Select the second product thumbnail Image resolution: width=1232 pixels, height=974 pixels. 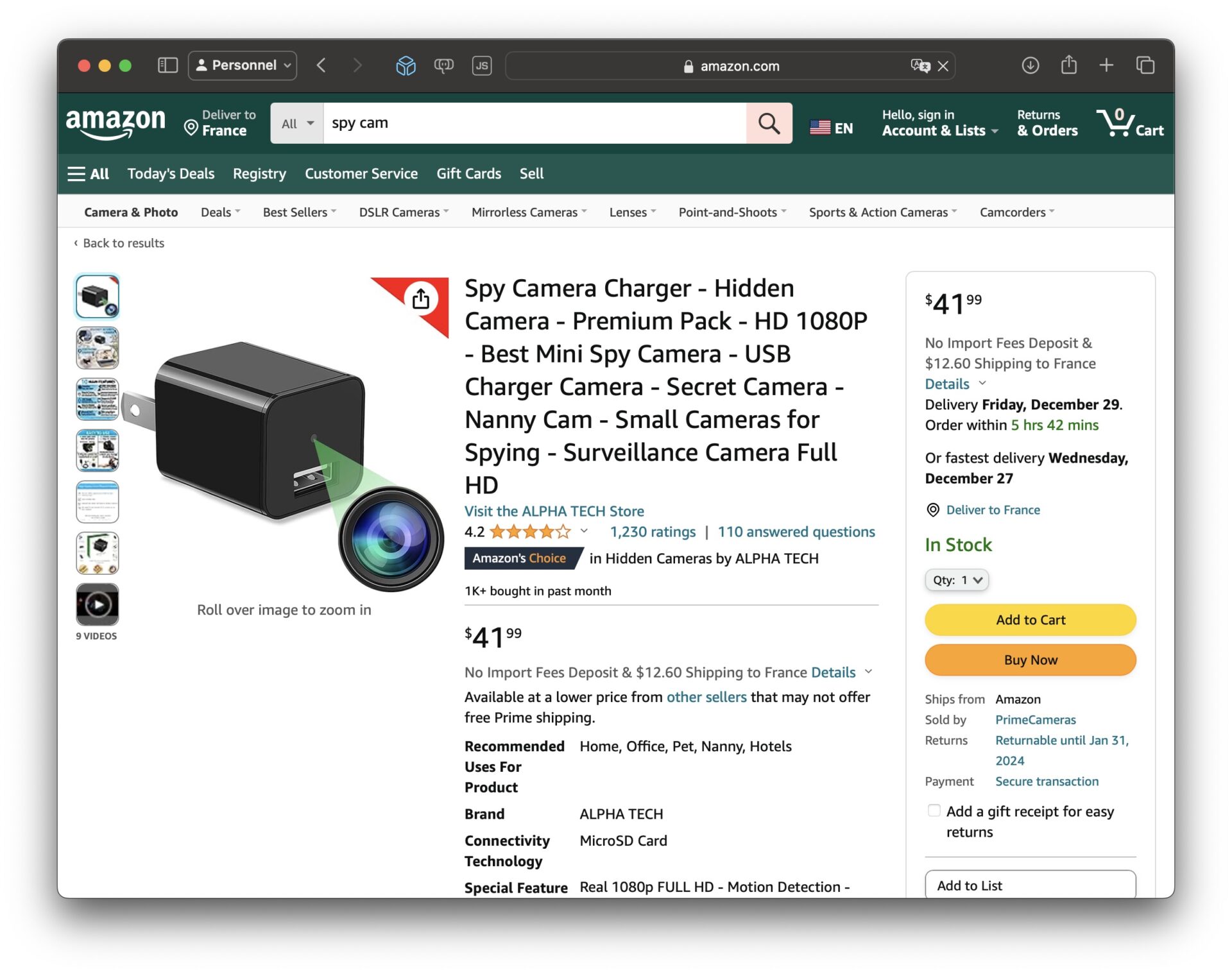(98, 348)
